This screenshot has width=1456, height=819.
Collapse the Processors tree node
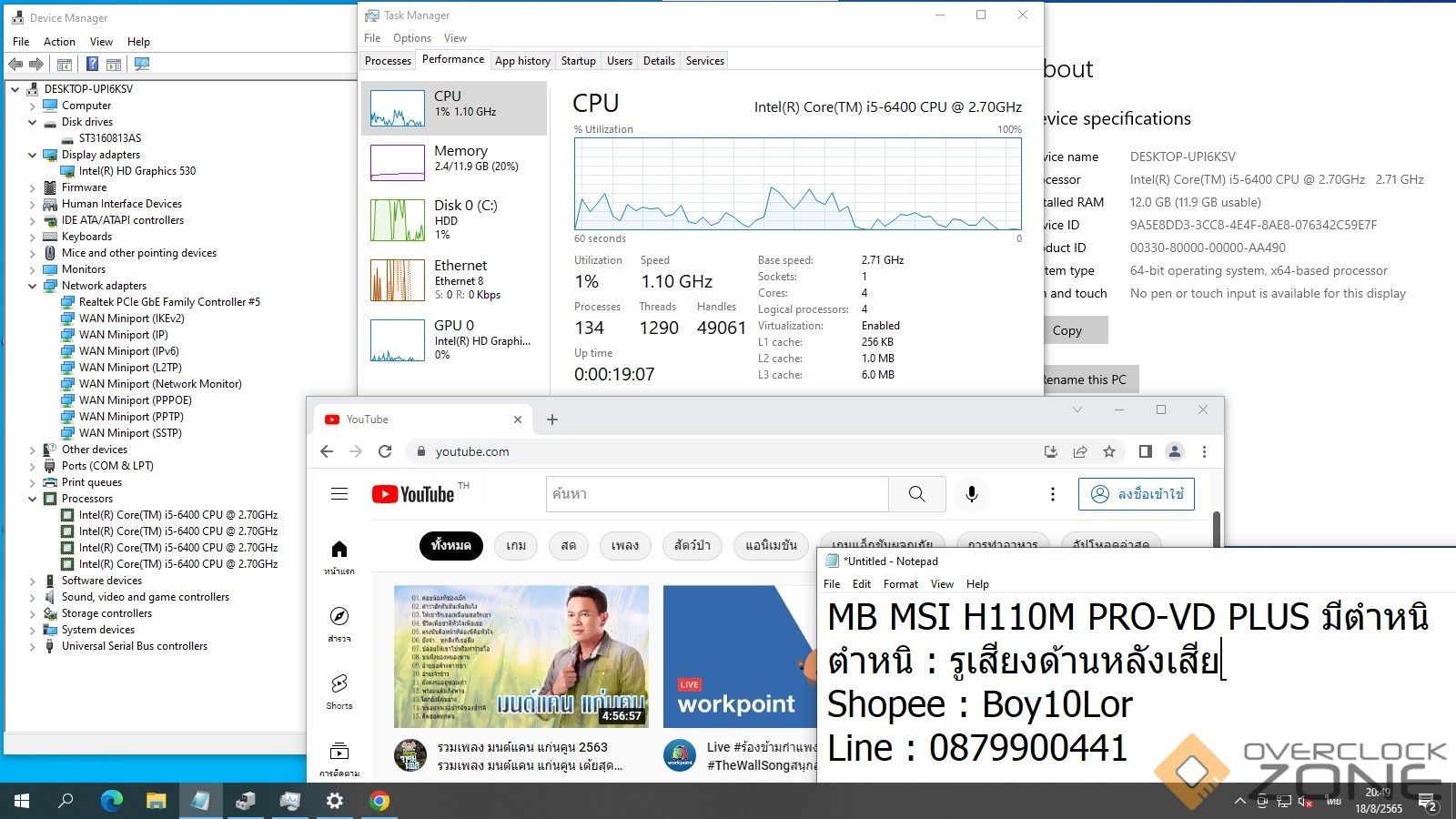point(33,499)
